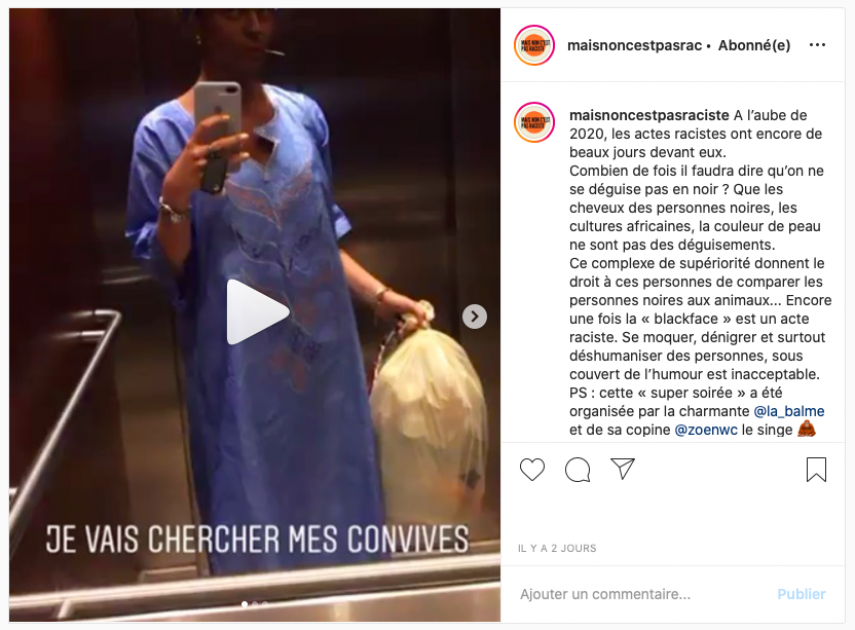855x630 pixels.
Task: Open the @la_balme mention link
Action: [x=788, y=411]
